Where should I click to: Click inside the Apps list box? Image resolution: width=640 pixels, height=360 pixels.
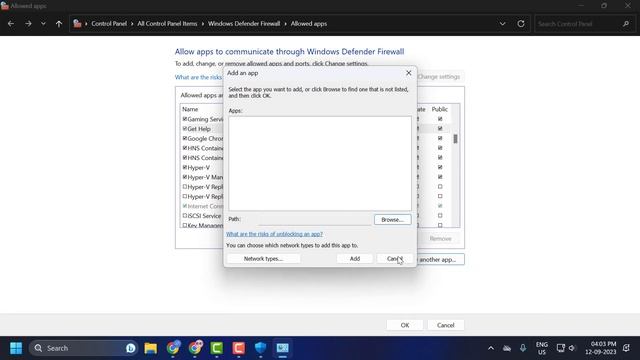(320, 163)
